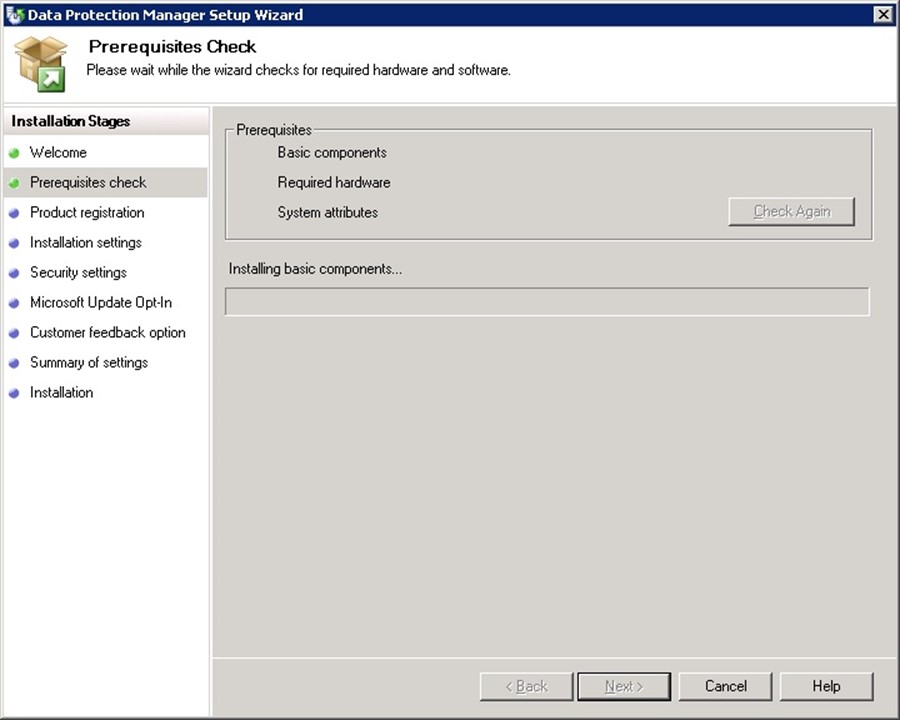The width and height of the screenshot is (900, 720).
Task: Click blue bullet beside Product registration
Action: (x=14, y=213)
